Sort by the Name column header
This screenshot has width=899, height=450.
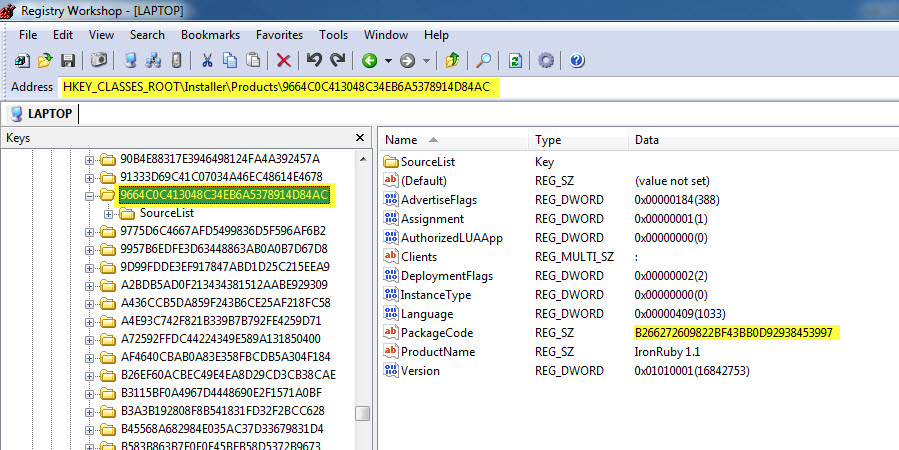tap(453, 140)
